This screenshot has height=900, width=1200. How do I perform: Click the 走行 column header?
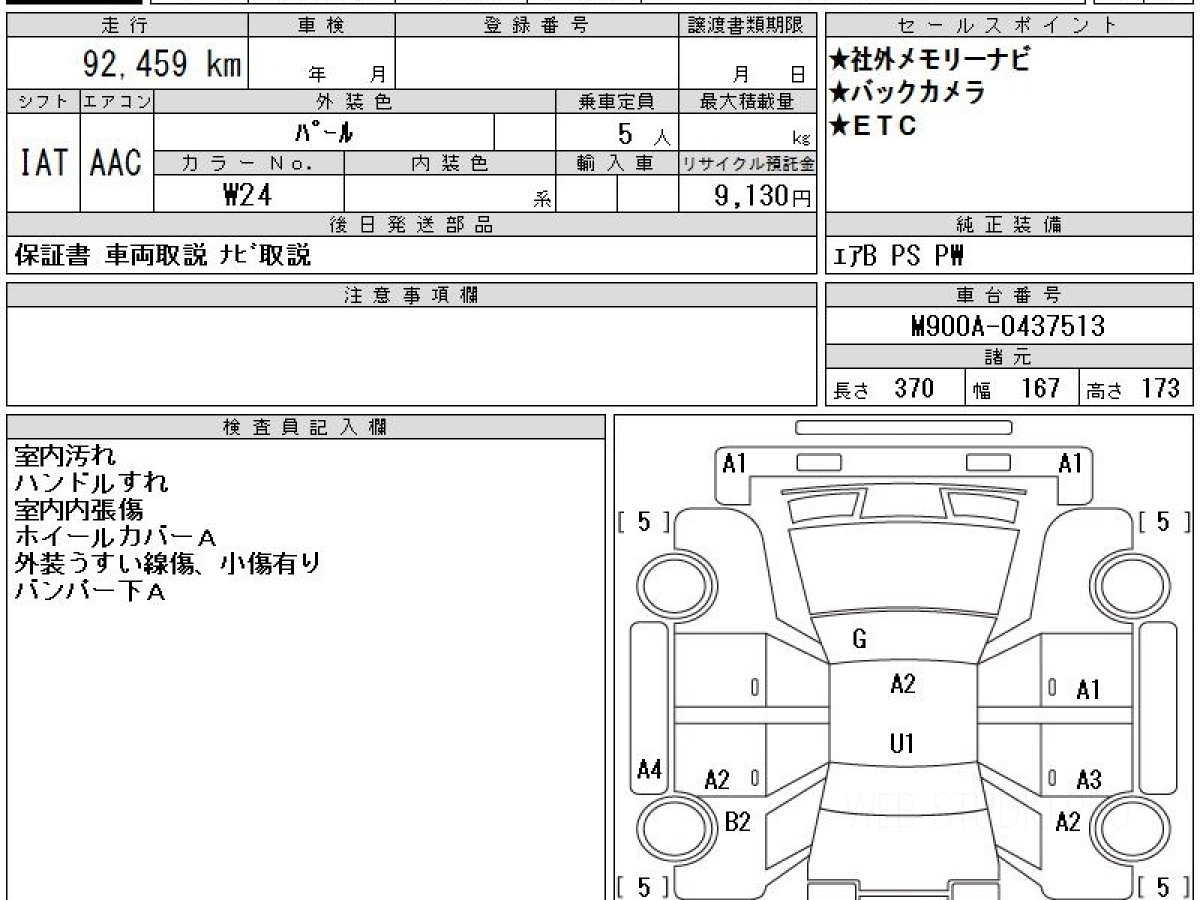pos(125,26)
